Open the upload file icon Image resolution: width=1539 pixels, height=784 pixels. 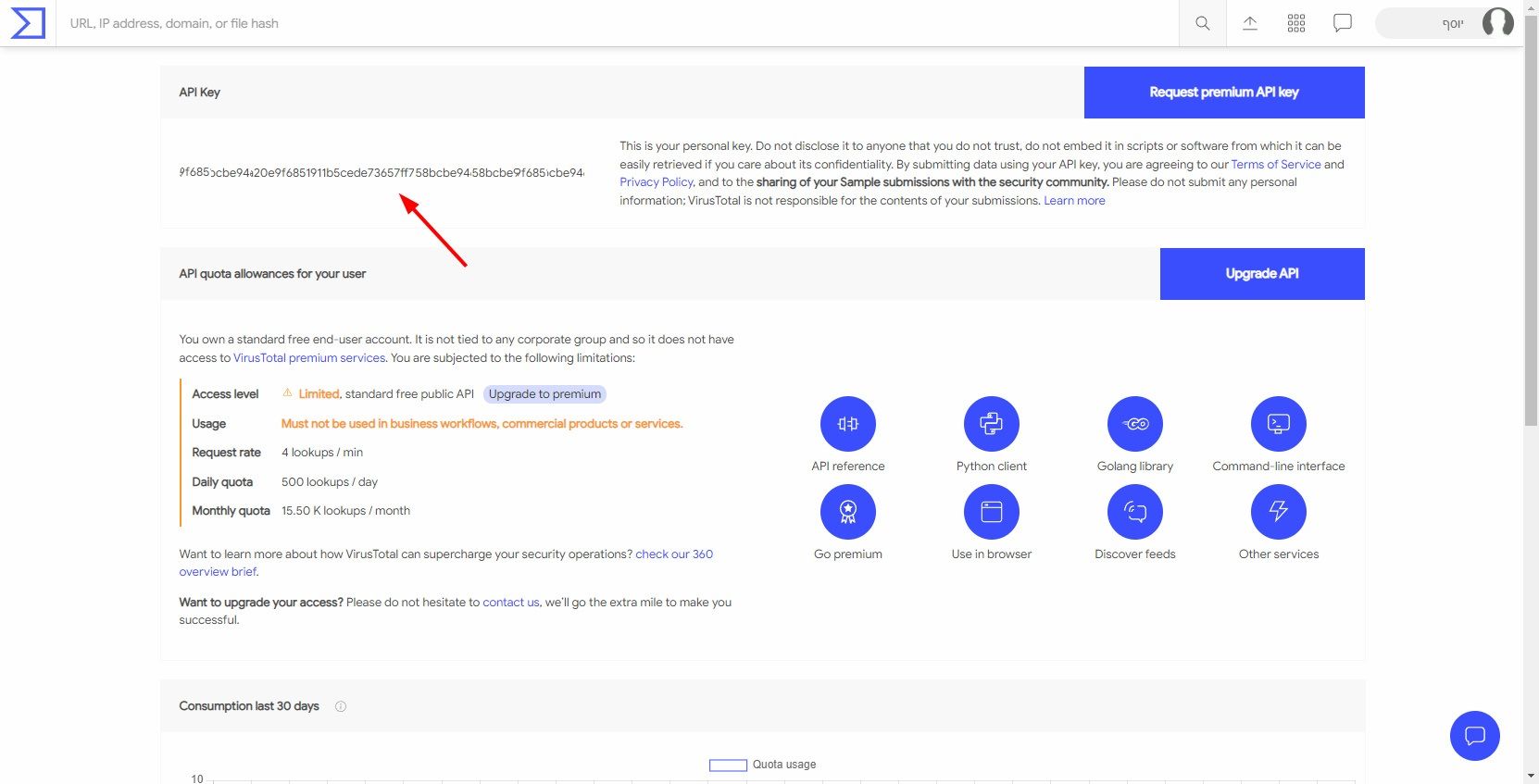point(1249,23)
